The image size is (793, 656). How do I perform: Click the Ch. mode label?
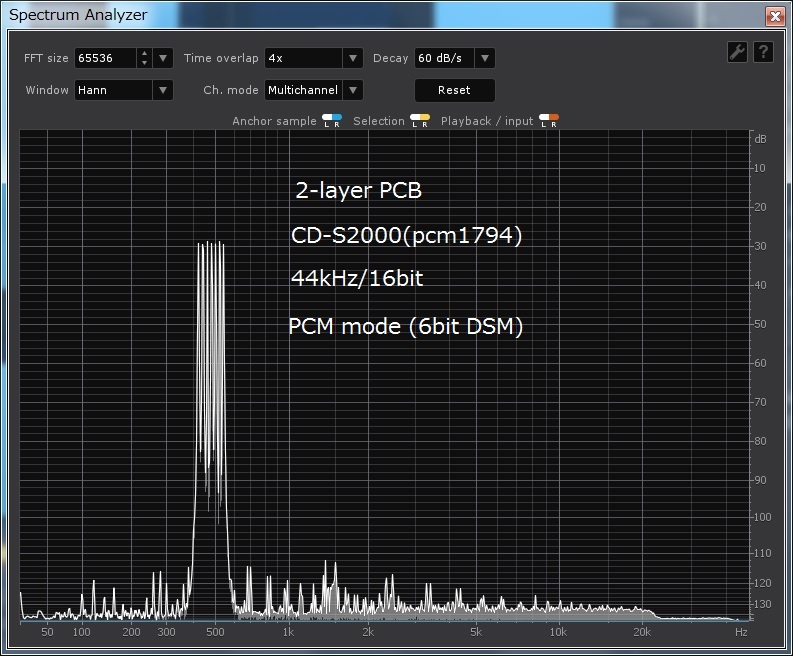(231, 90)
